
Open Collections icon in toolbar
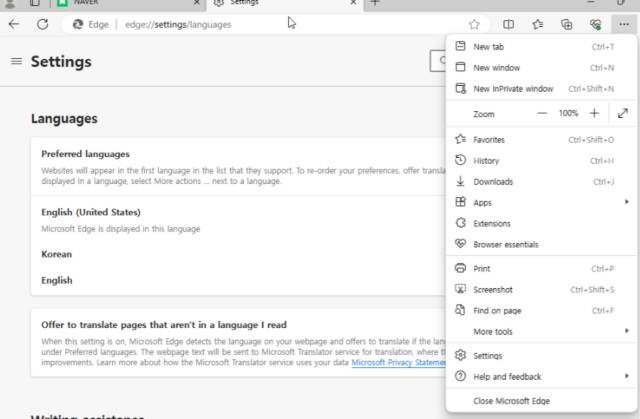click(x=567, y=24)
